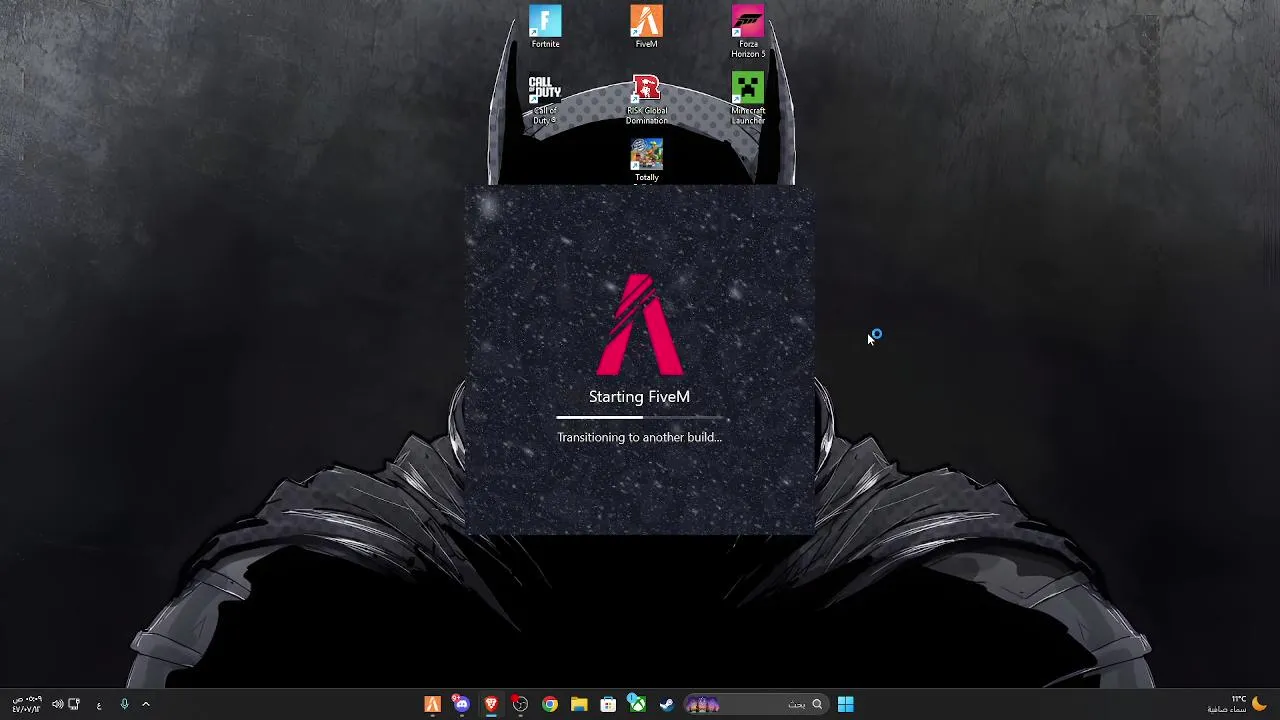
Task: Click the 'Starting FiveM' text
Action: [x=639, y=396]
